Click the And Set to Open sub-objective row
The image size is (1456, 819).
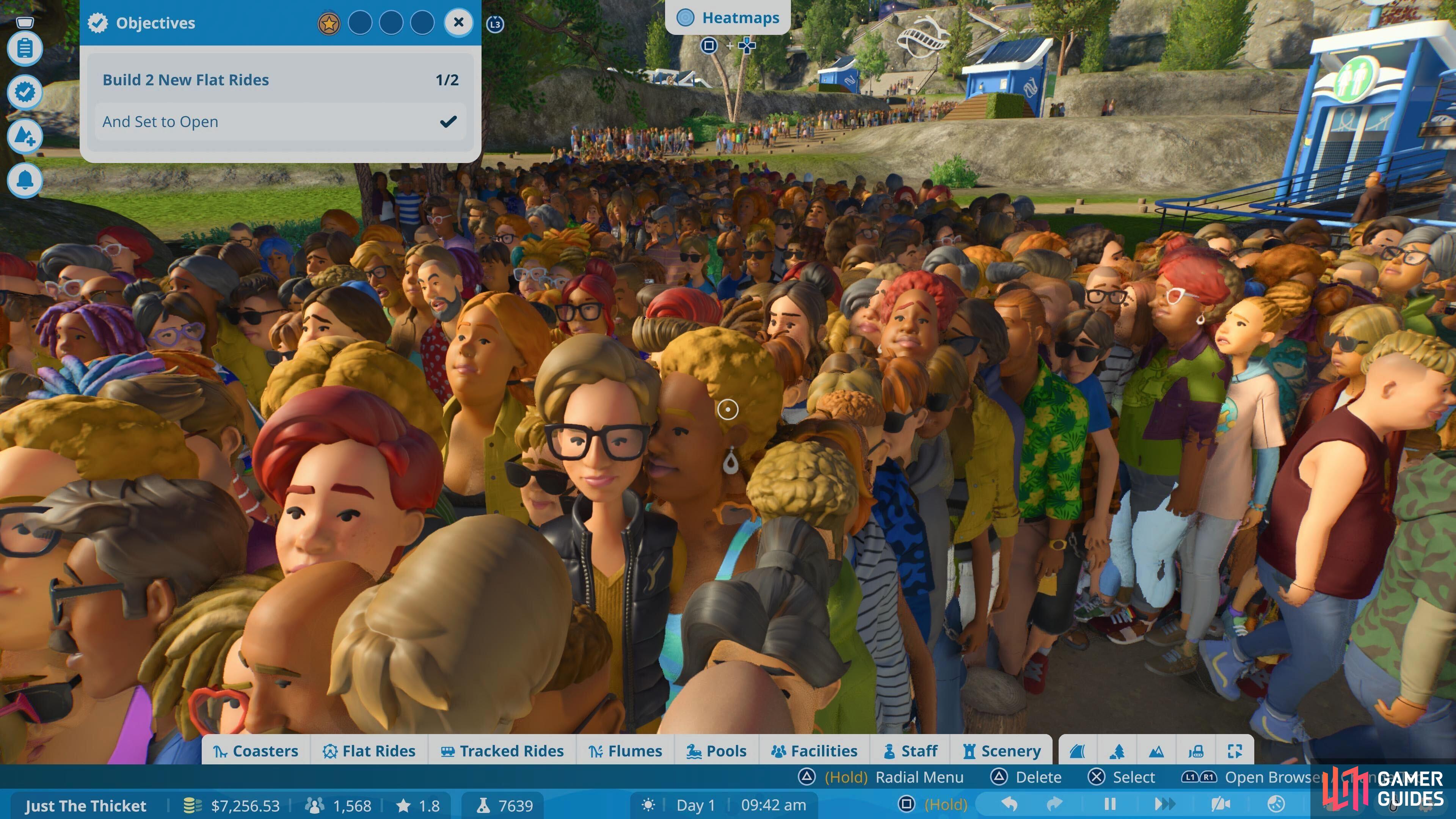(280, 121)
